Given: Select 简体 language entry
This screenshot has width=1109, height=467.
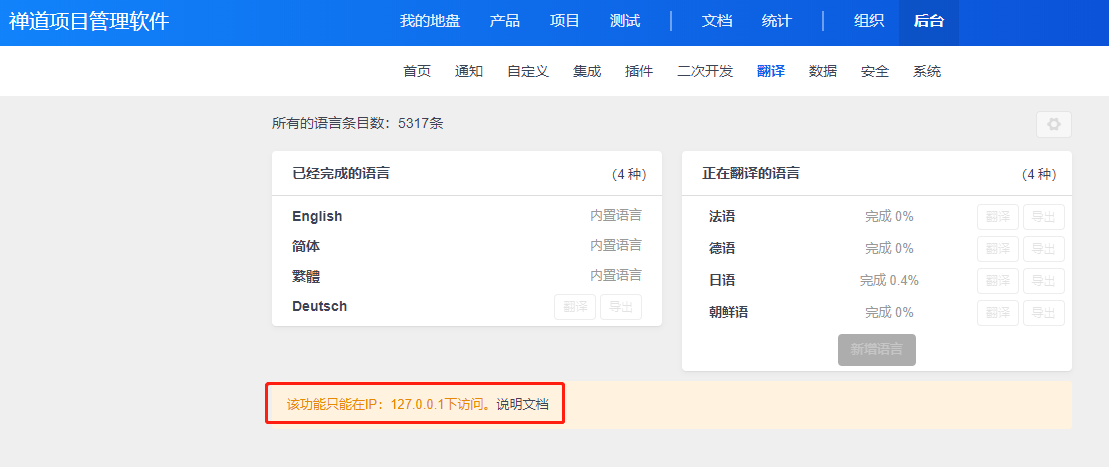Looking at the screenshot, I should pyautogui.click(x=306, y=246).
